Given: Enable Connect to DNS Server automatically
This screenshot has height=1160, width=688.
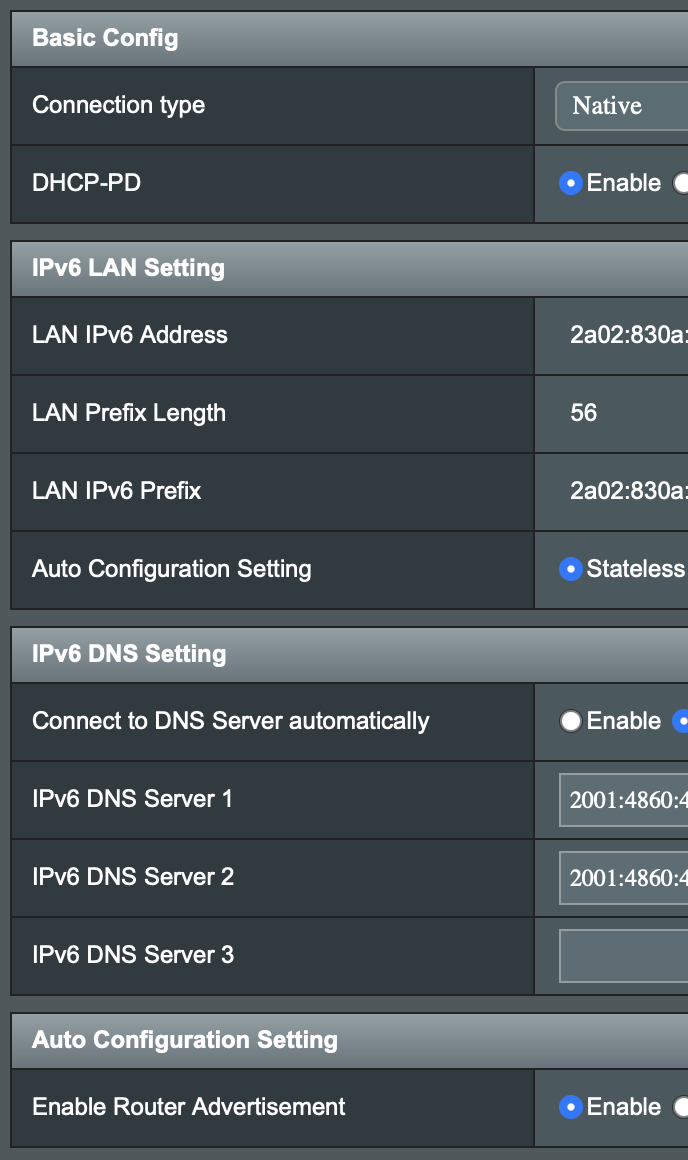Looking at the screenshot, I should pos(571,722).
